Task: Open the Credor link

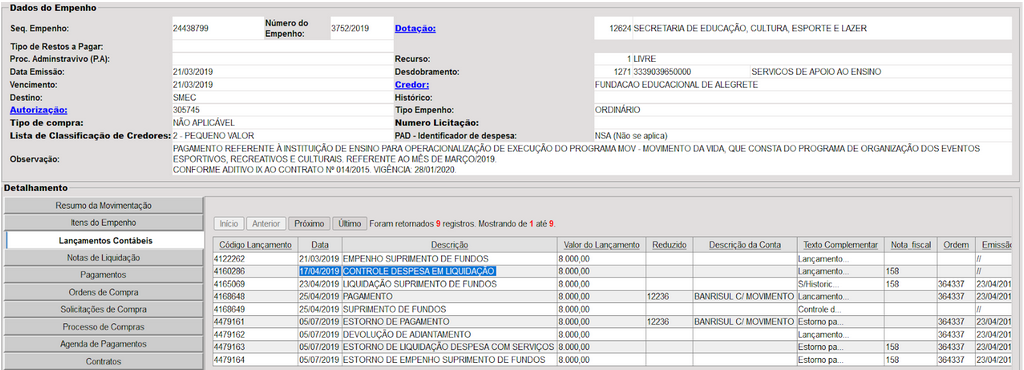Action: pos(412,85)
